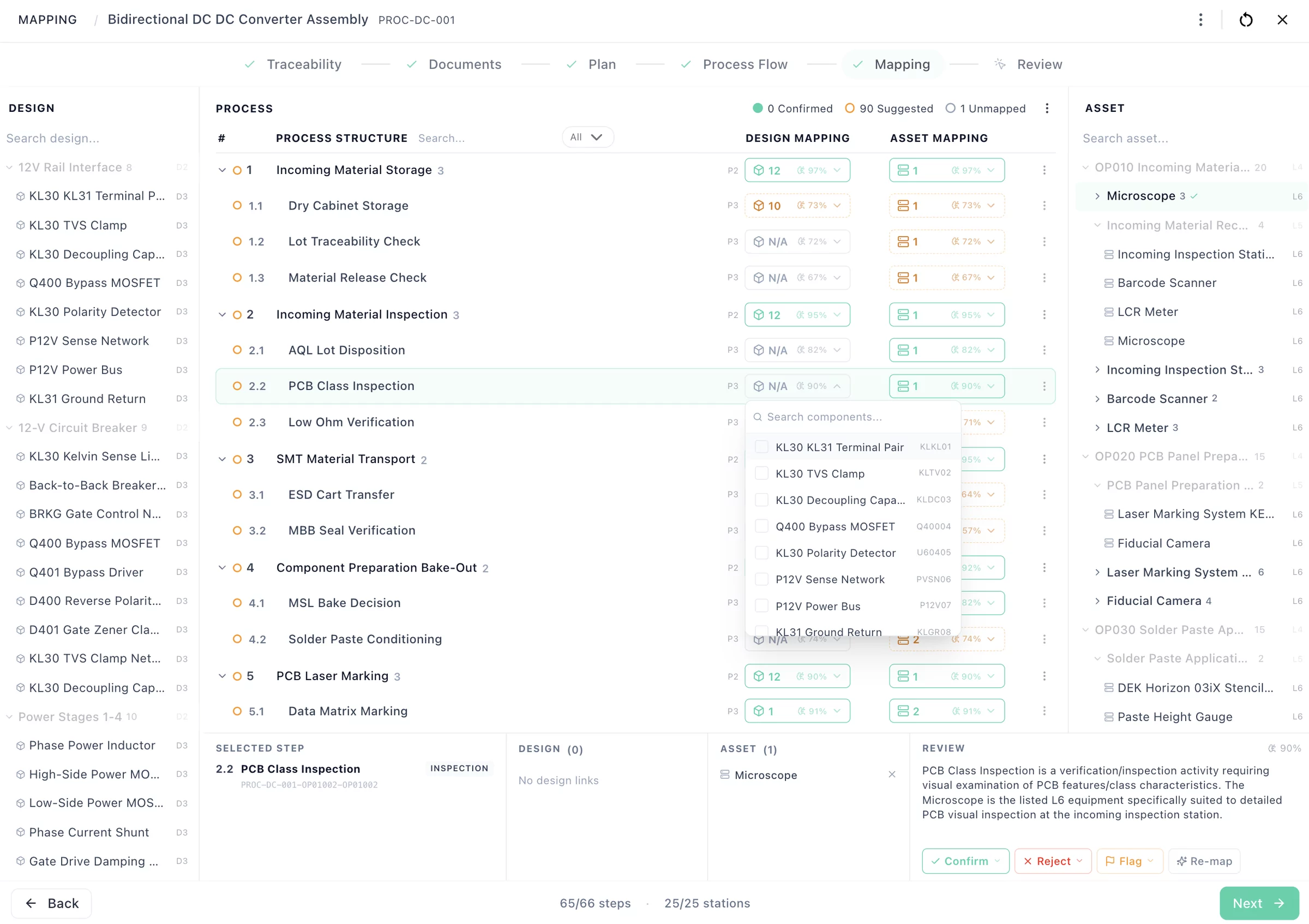1309x924 pixels.
Task: Check the KL30 TVS Clamp component box
Action: (x=761, y=473)
